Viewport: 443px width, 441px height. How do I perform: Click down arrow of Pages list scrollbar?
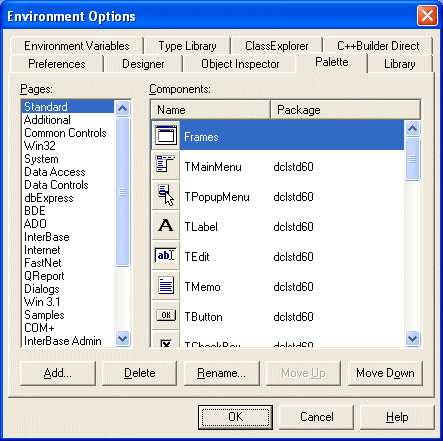tap(123, 339)
